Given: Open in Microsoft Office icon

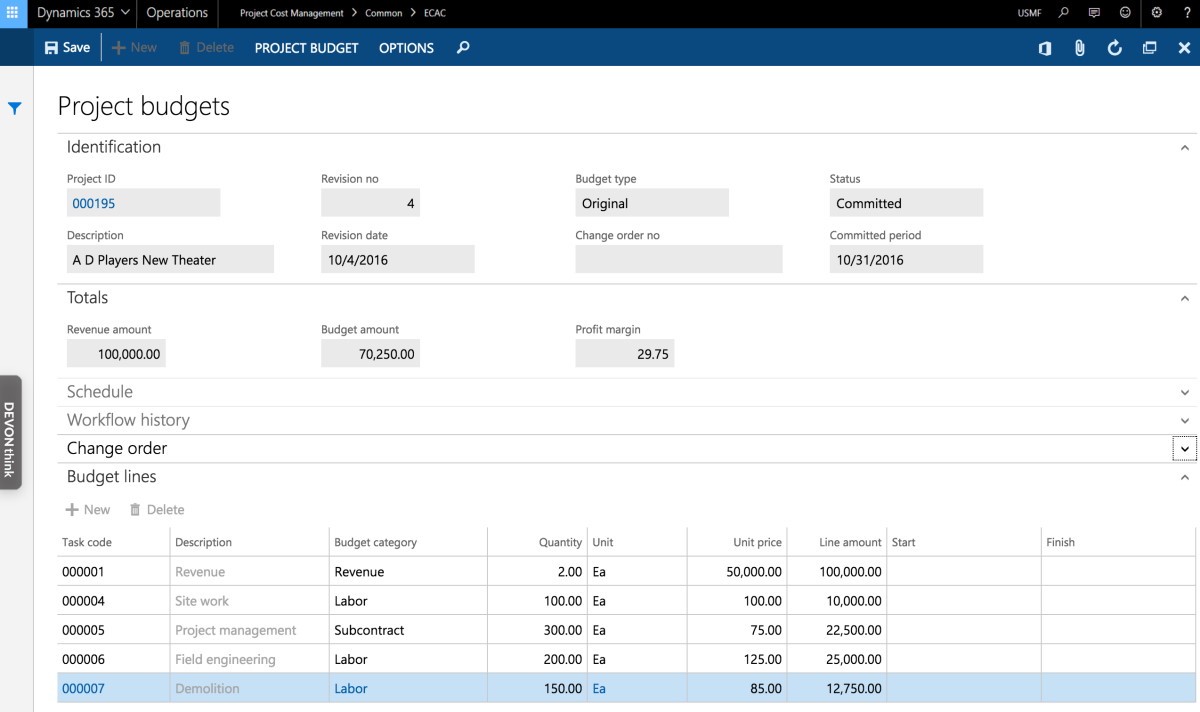Looking at the screenshot, I should pos(1045,48).
